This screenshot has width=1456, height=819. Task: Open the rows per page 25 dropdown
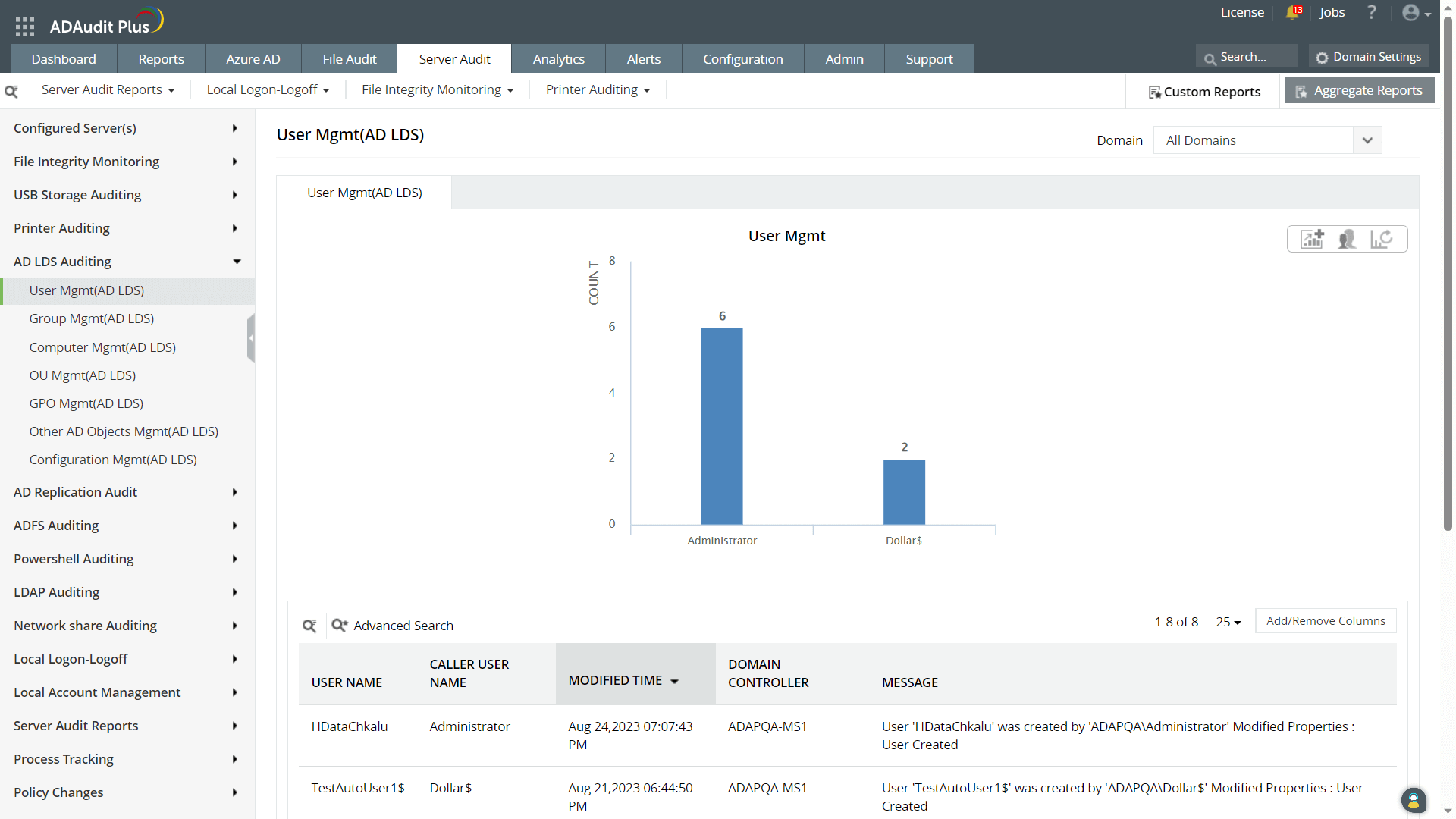tap(1228, 622)
